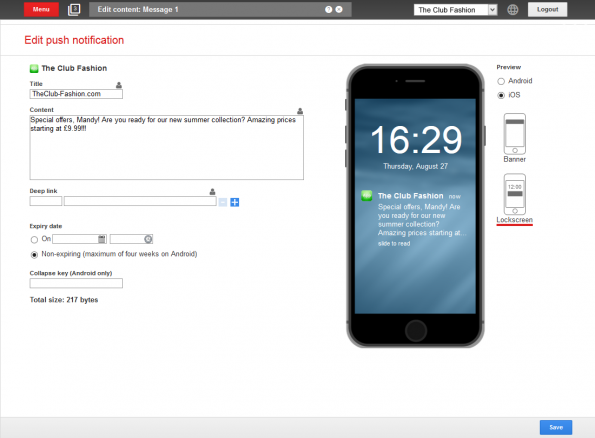
Task: Insert personalization in the Content field
Action: point(300,111)
